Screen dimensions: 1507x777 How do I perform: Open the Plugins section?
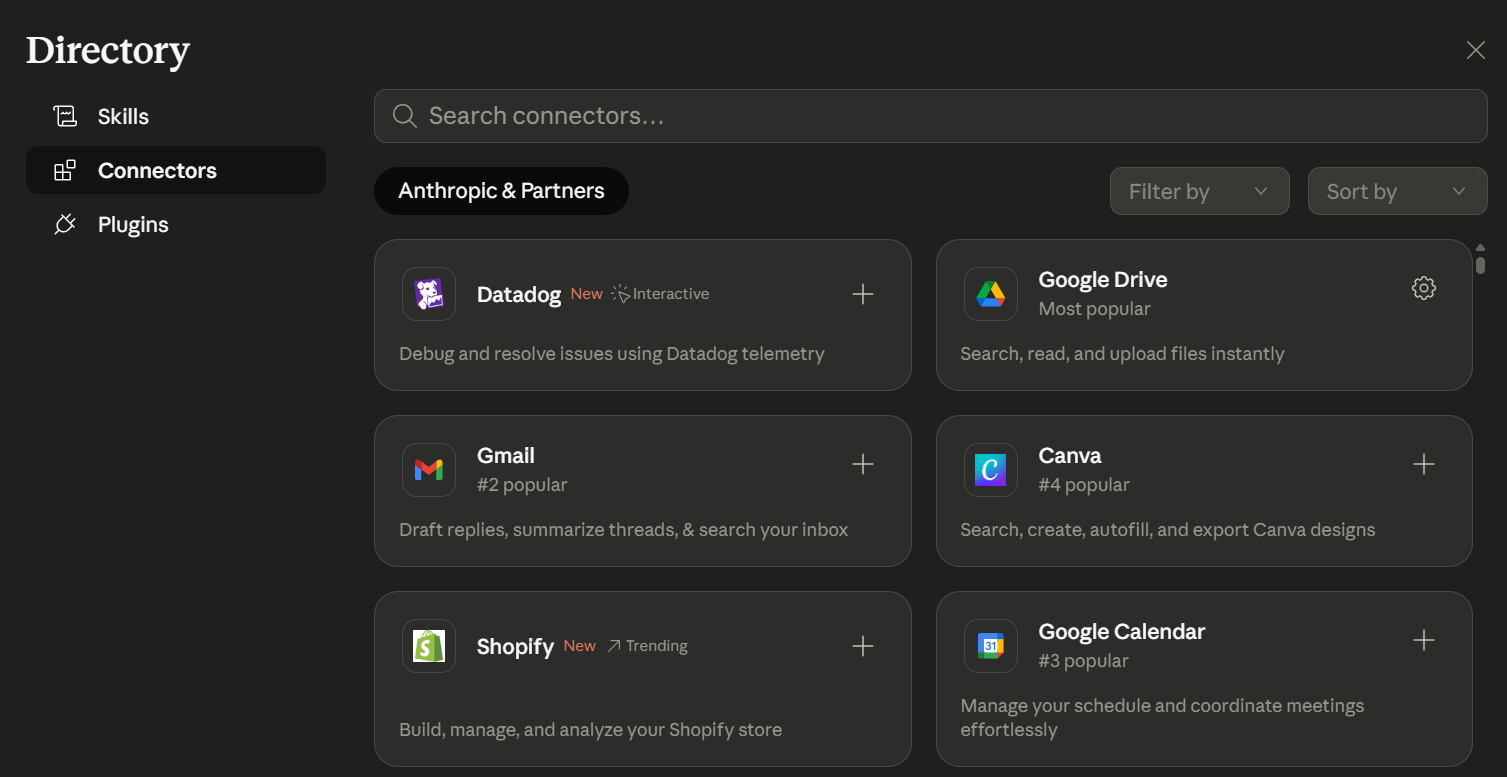(x=176, y=224)
